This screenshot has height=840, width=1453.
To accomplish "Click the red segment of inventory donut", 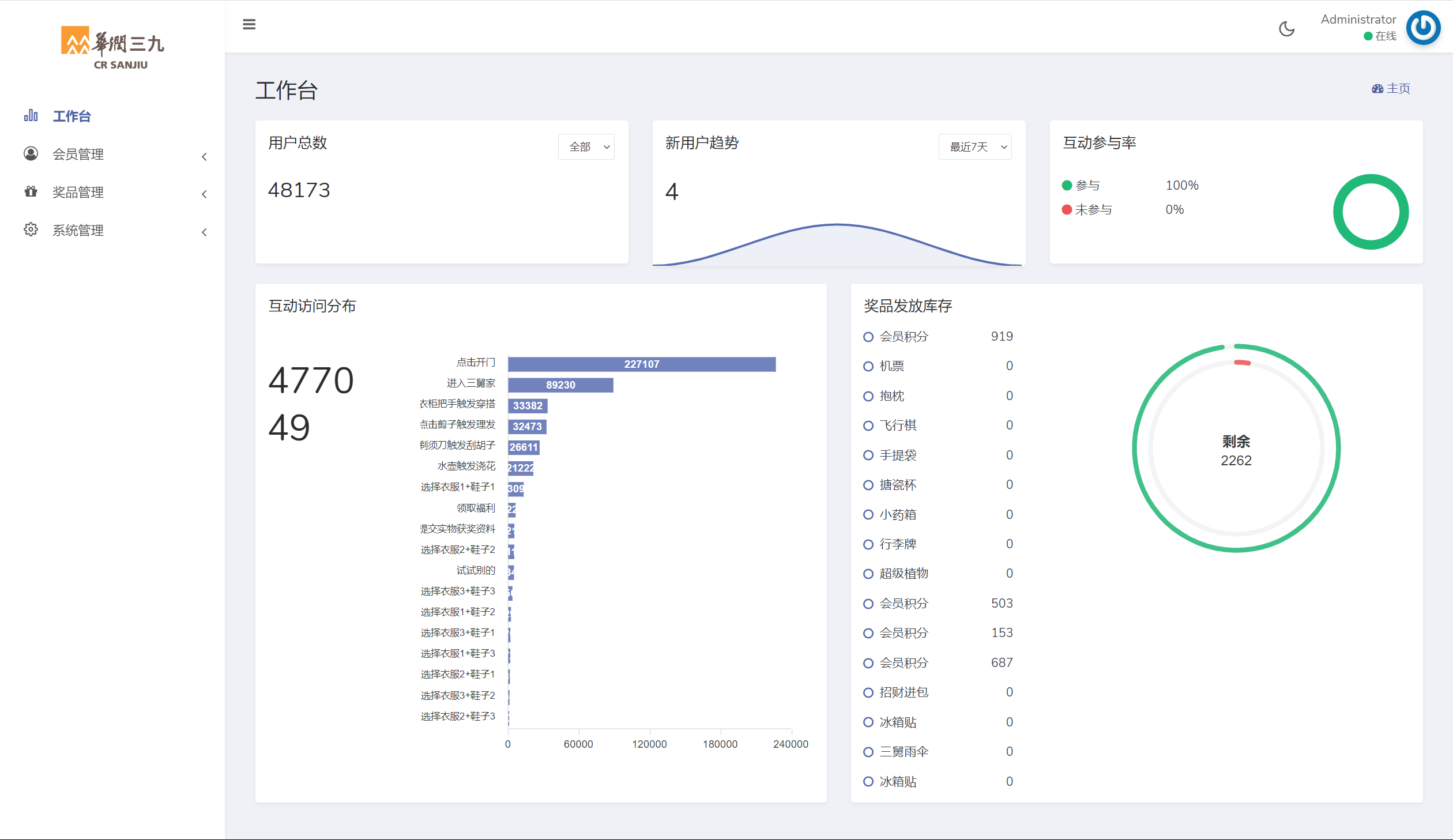I will pos(1242,363).
